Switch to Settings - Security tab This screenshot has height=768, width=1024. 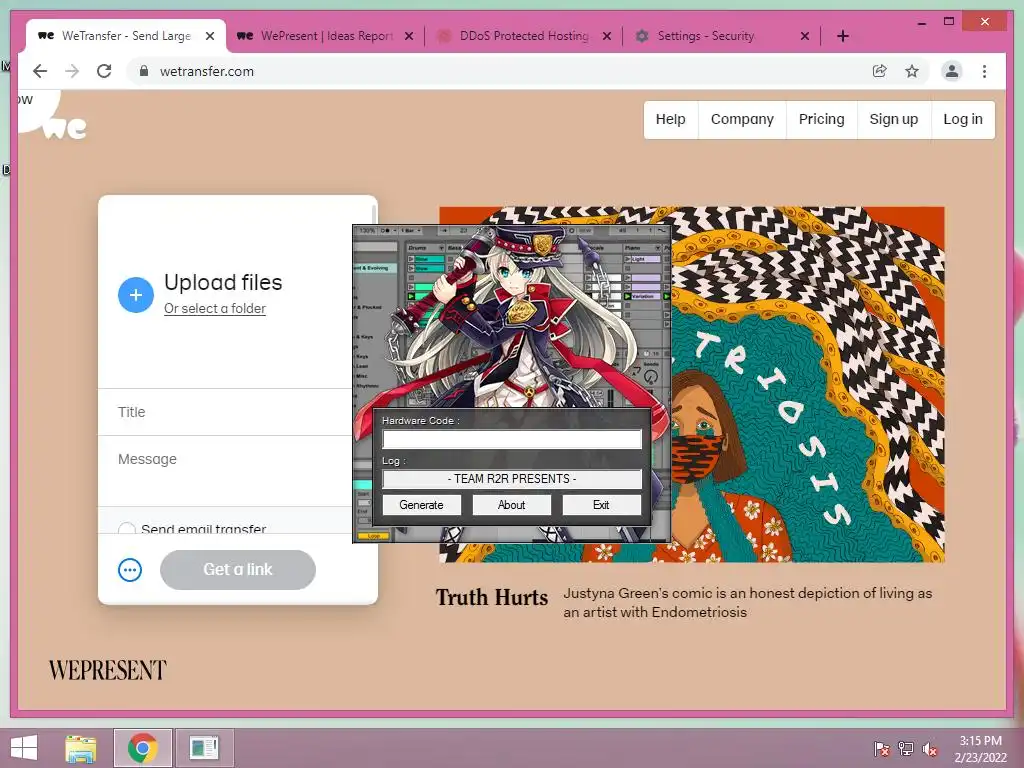[x=722, y=36]
